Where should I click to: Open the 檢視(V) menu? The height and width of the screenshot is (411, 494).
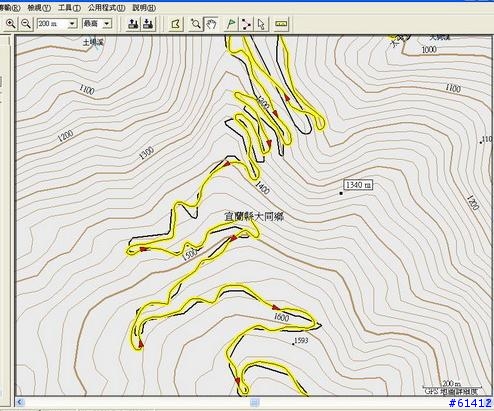point(39,8)
